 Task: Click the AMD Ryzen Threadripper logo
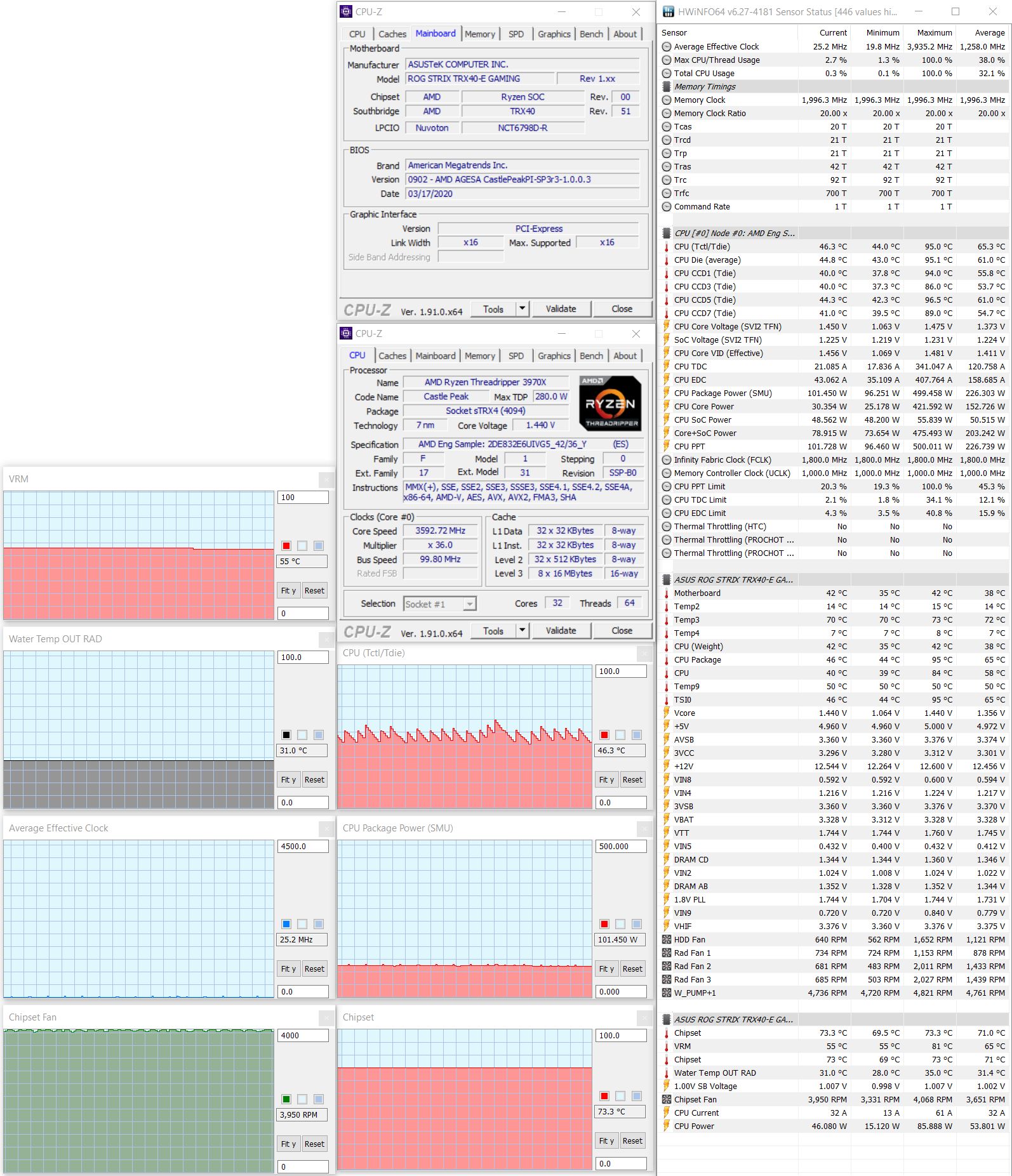610,404
